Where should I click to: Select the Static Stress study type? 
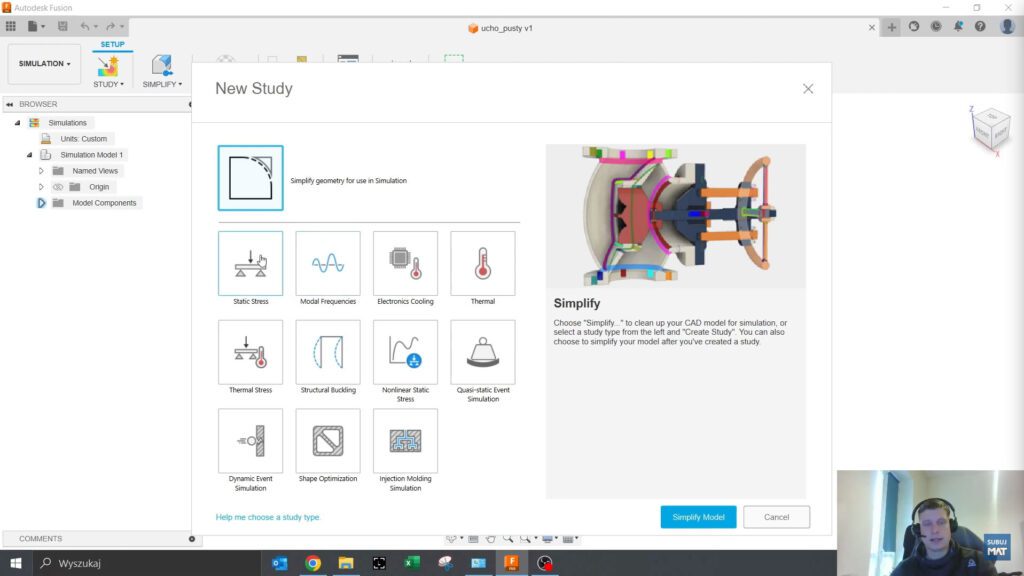click(x=250, y=262)
